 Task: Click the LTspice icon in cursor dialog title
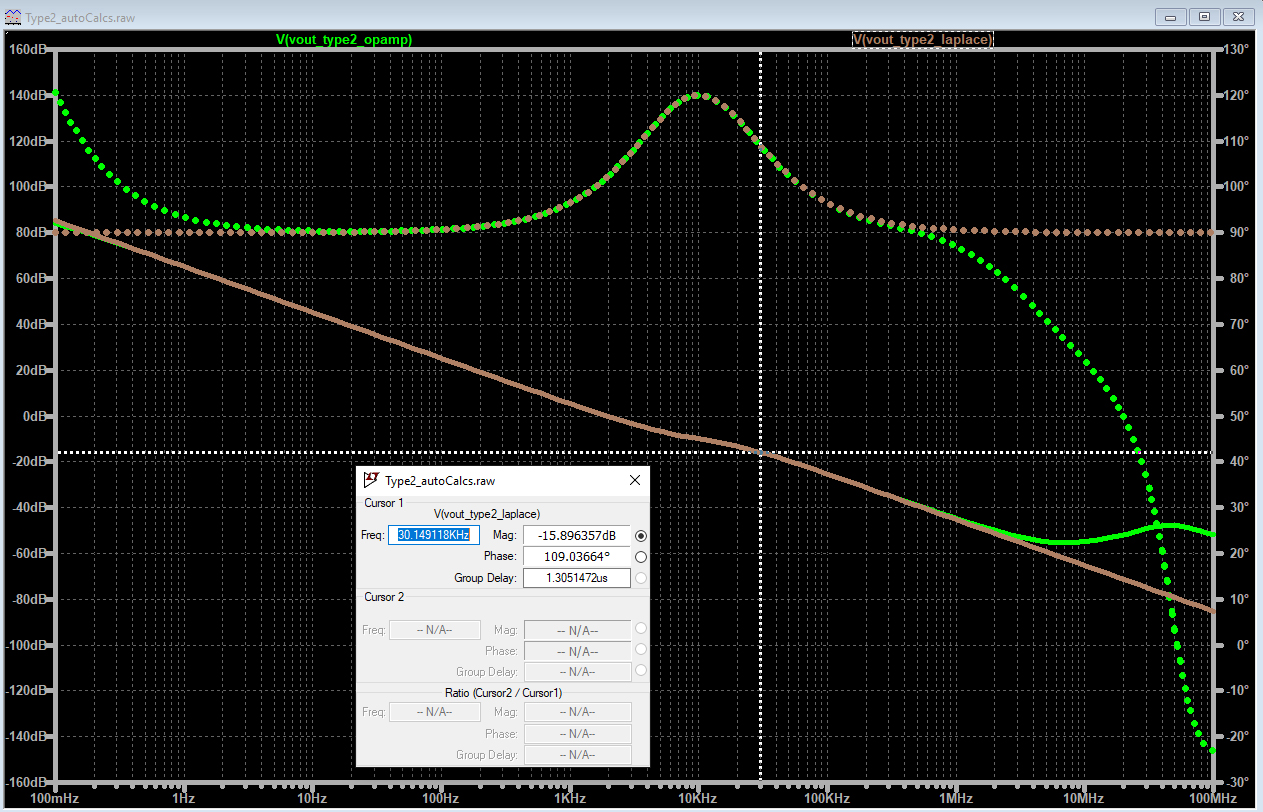click(x=371, y=480)
